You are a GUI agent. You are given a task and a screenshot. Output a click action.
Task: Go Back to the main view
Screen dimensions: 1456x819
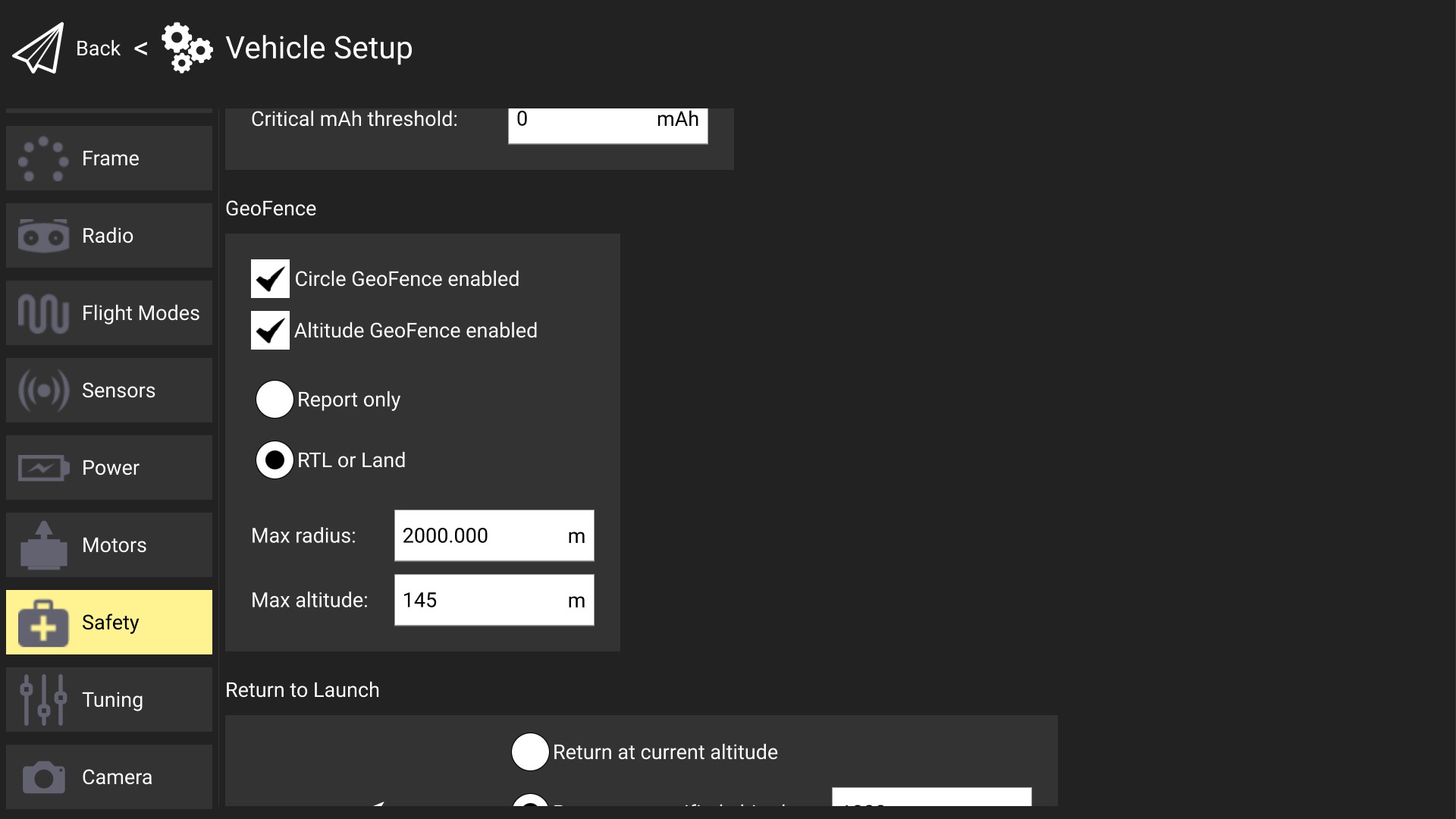pos(98,49)
